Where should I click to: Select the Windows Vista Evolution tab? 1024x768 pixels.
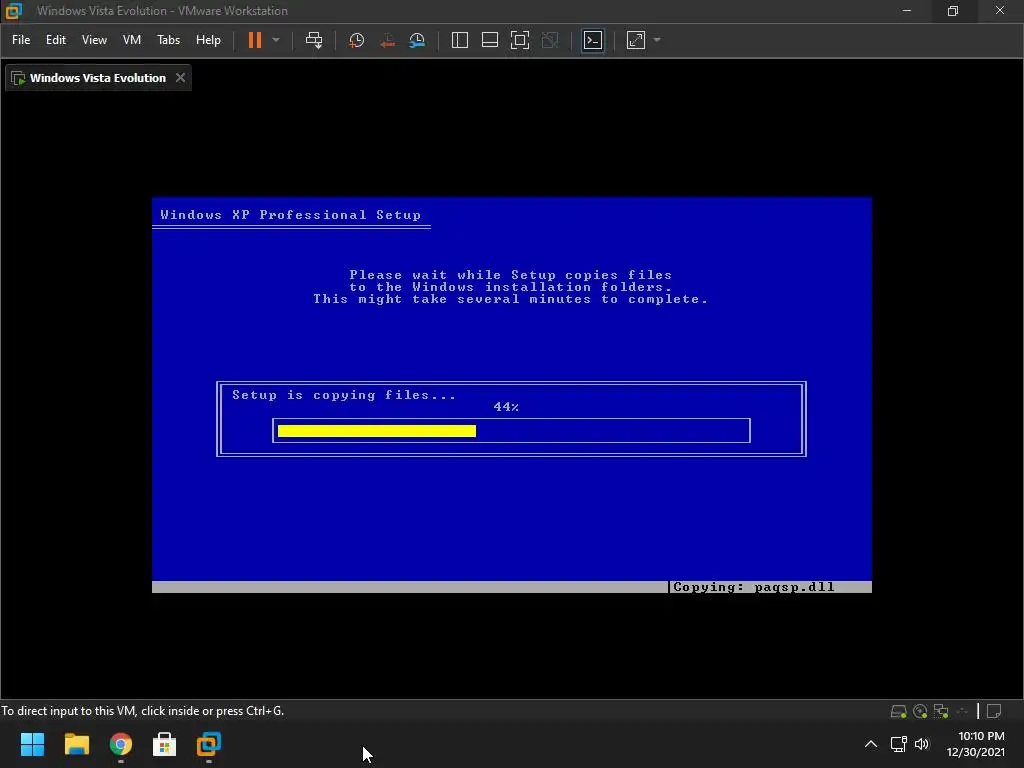(98, 78)
